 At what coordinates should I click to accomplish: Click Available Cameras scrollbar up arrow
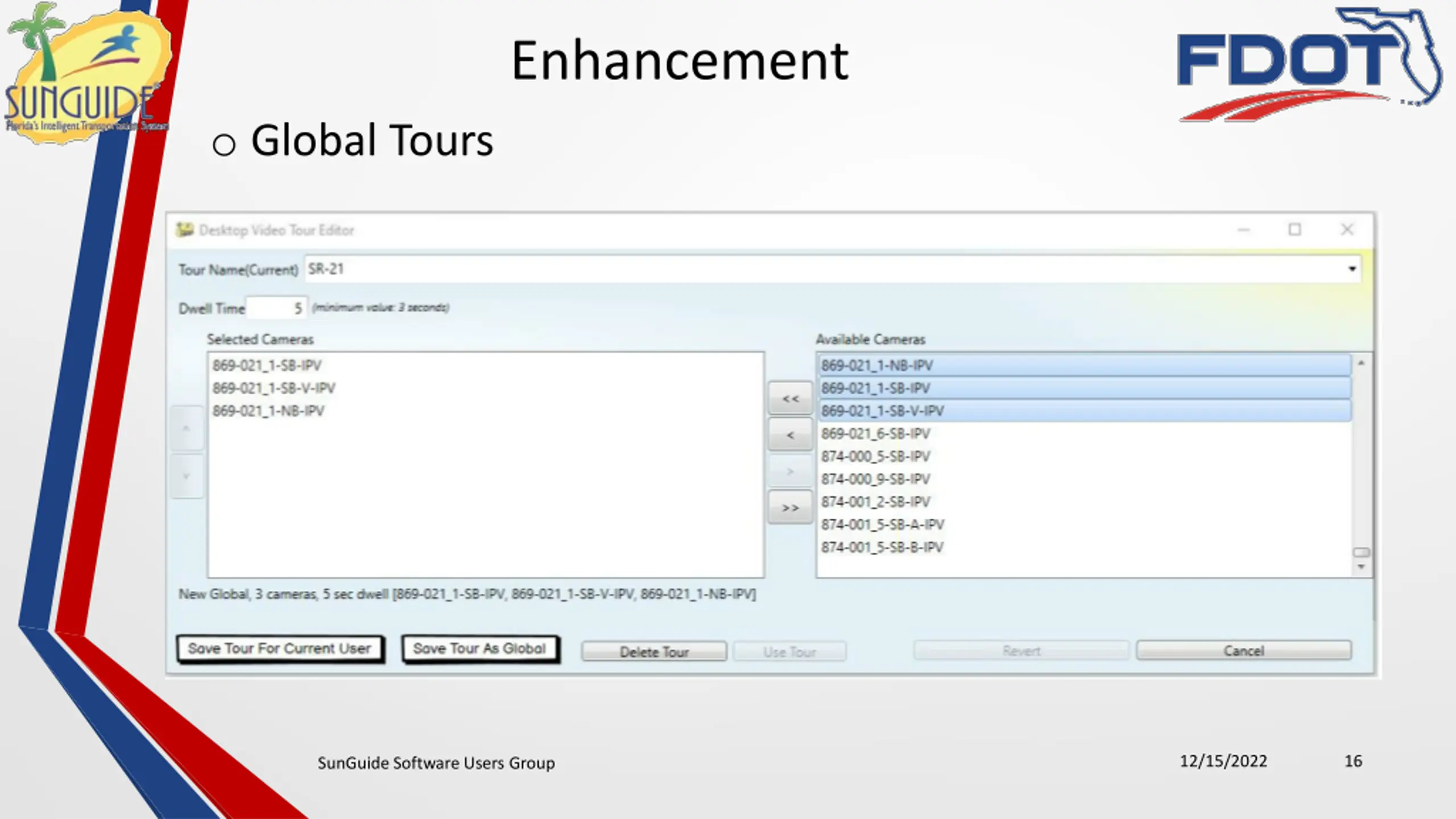(1361, 362)
